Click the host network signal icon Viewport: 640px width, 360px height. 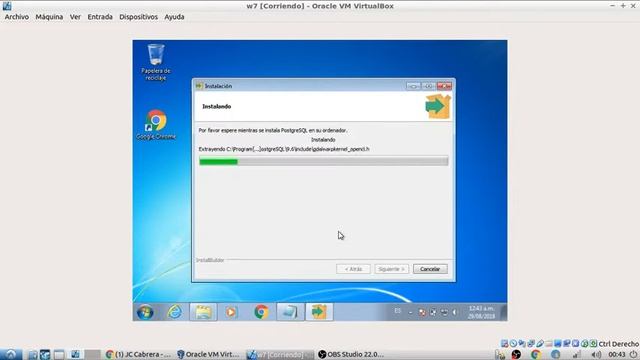click(x=576, y=354)
